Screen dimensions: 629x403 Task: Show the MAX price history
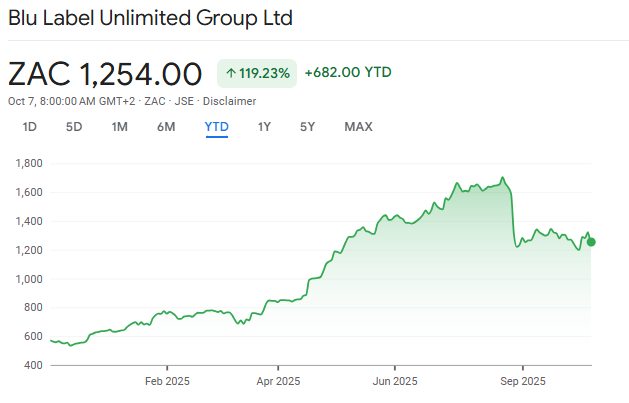click(358, 127)
